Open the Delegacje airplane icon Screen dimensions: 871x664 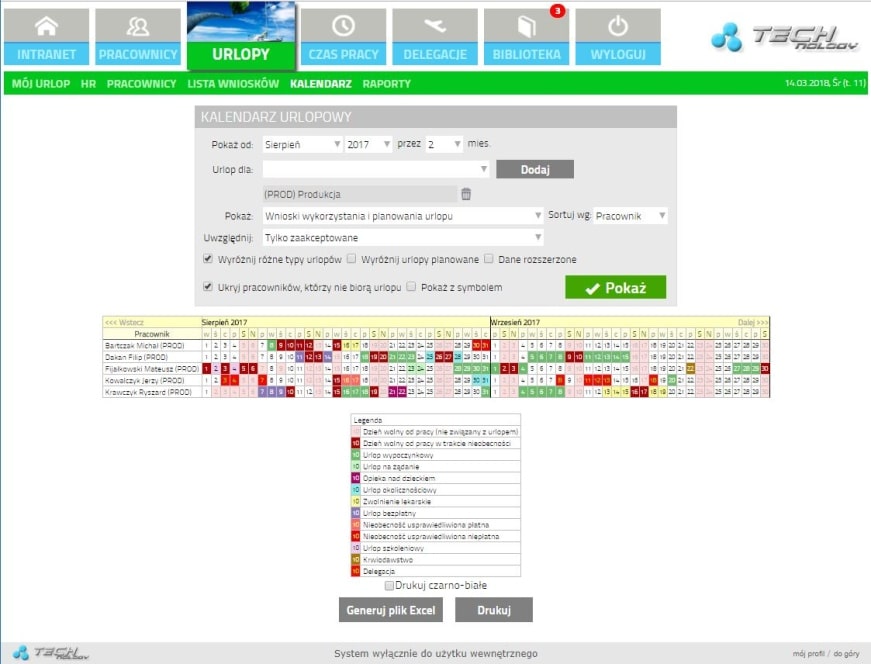click(434, 27)
